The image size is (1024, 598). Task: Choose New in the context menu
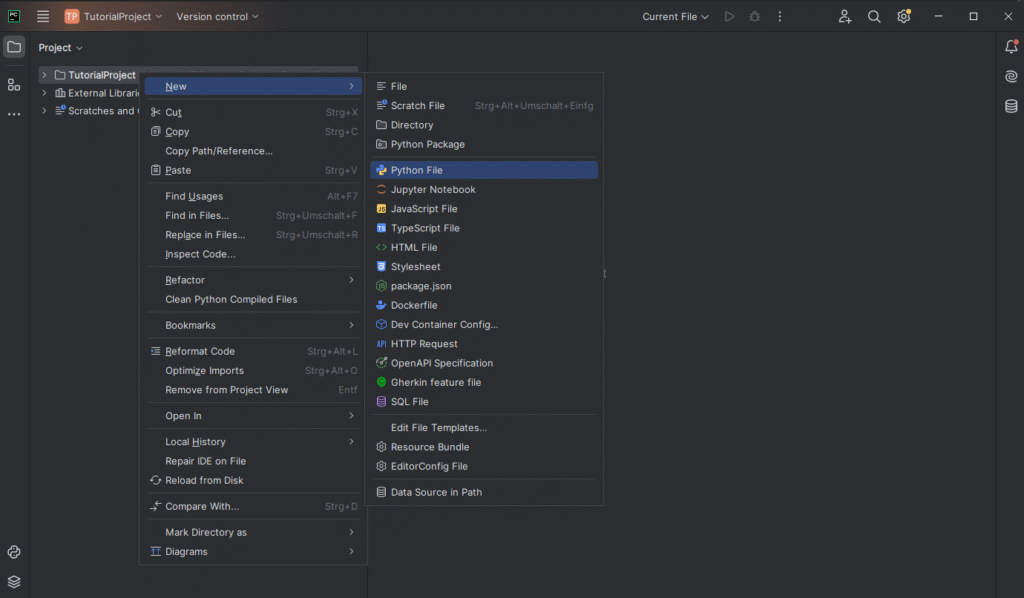click(x=253, y=86)
